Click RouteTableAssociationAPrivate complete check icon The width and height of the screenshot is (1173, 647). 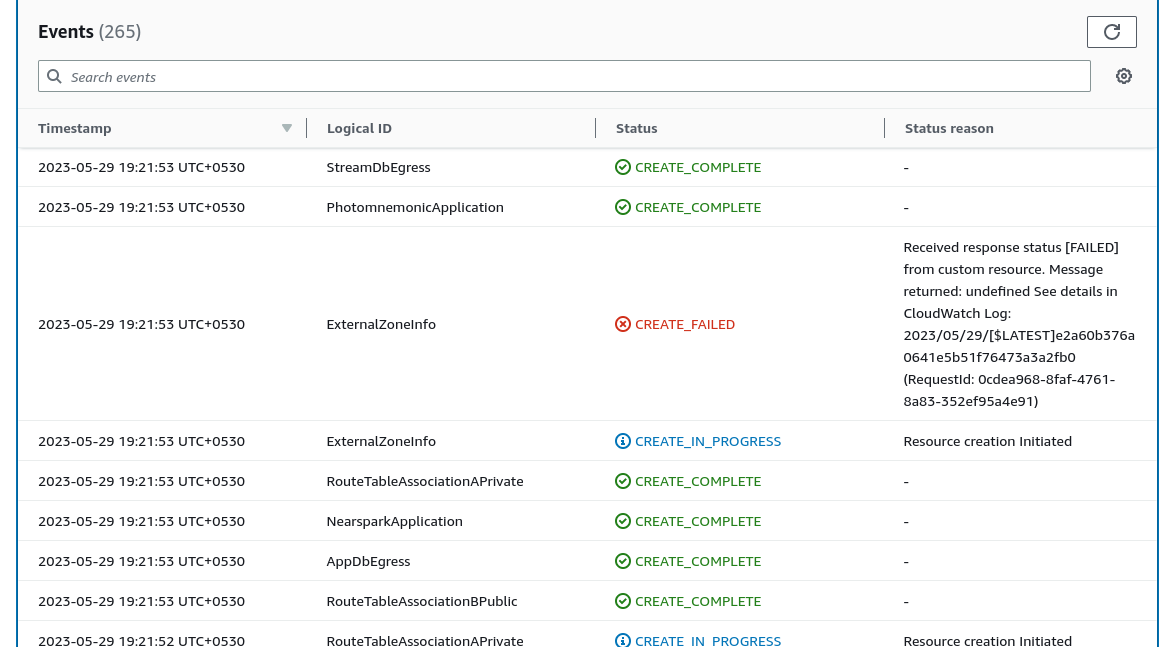pos(622,481)
